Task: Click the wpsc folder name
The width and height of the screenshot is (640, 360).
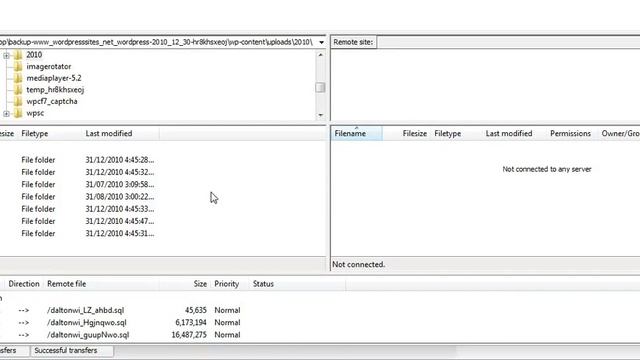Action: click(35, 113)
